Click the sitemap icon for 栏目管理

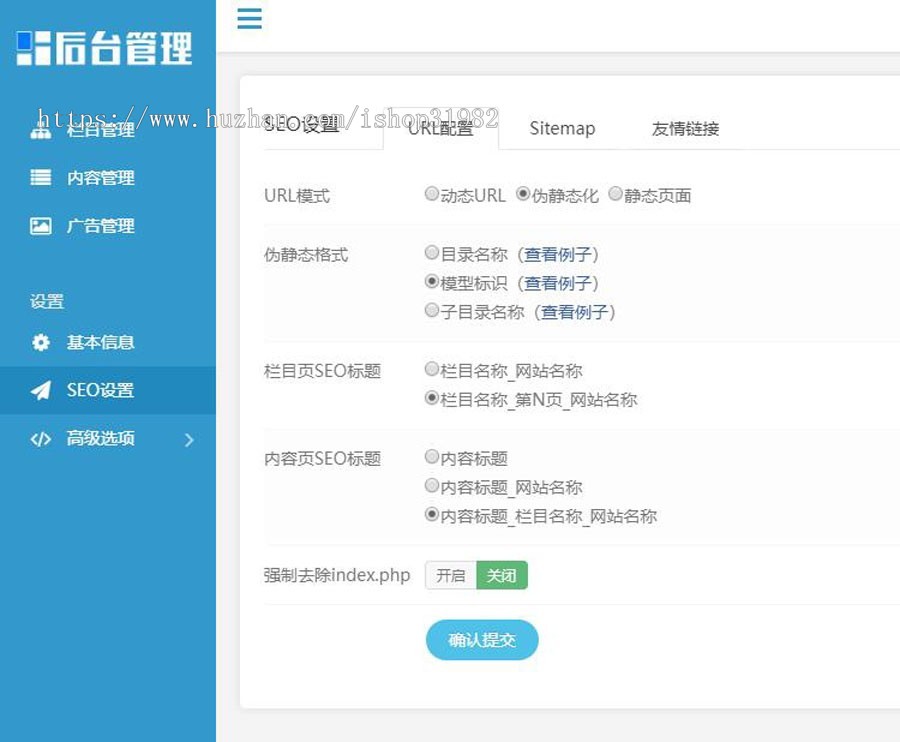click(40, 130)
